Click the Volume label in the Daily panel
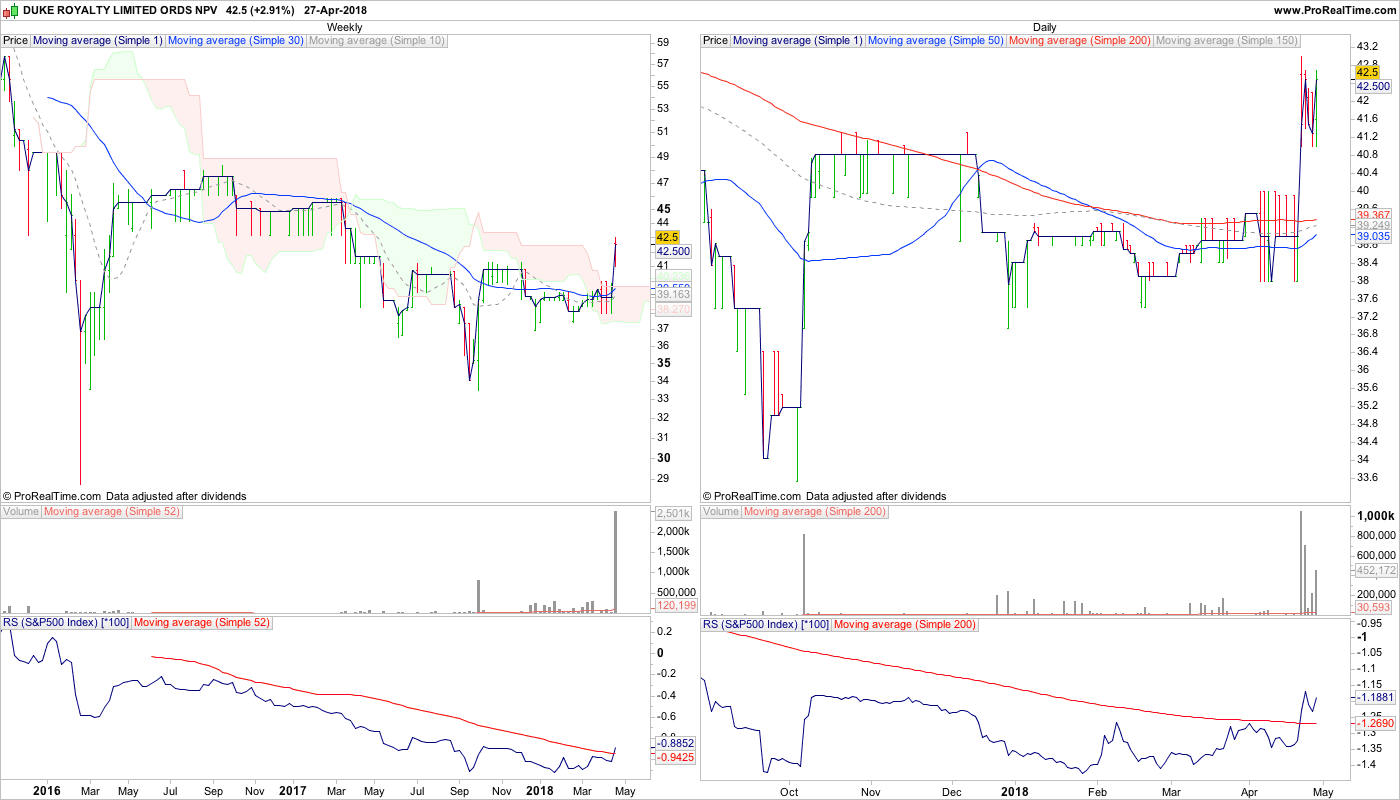Viewport: 1400px width, 800px height. tap(721, 512)
